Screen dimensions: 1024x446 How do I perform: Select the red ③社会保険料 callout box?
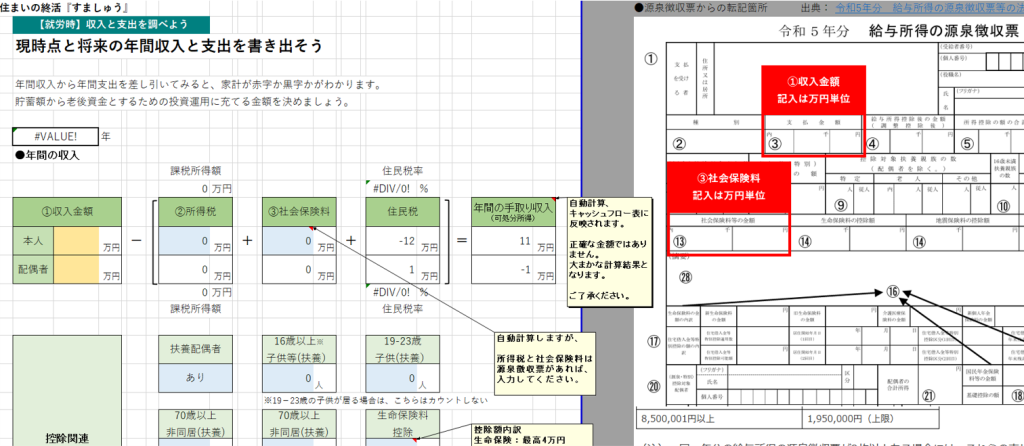pyautogui.click(x=728, y=186)
